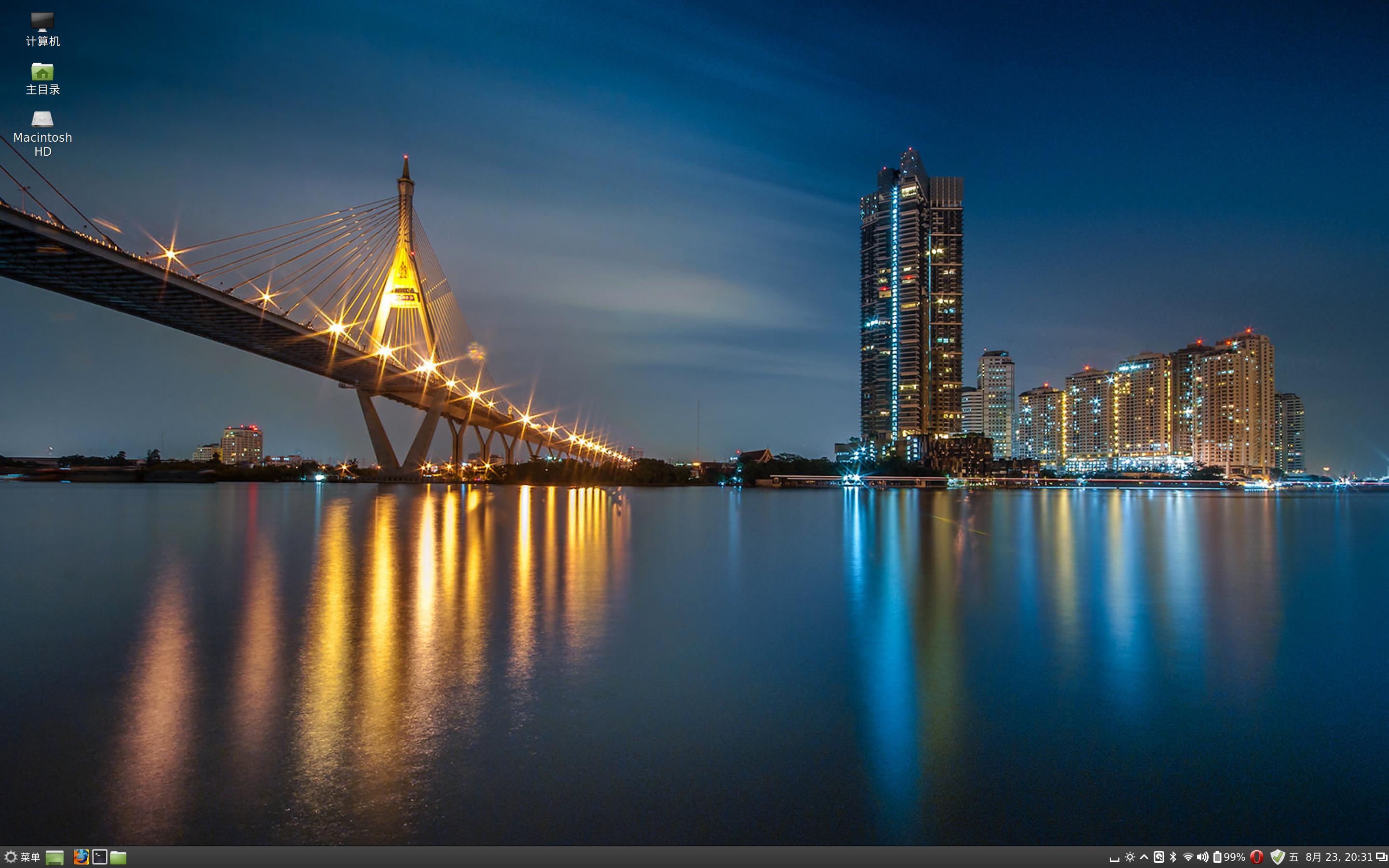This screenshot has width=1389, height=868.
Task: Expand the upward chevron tray applet
Action: click(x=1144, y=857)
